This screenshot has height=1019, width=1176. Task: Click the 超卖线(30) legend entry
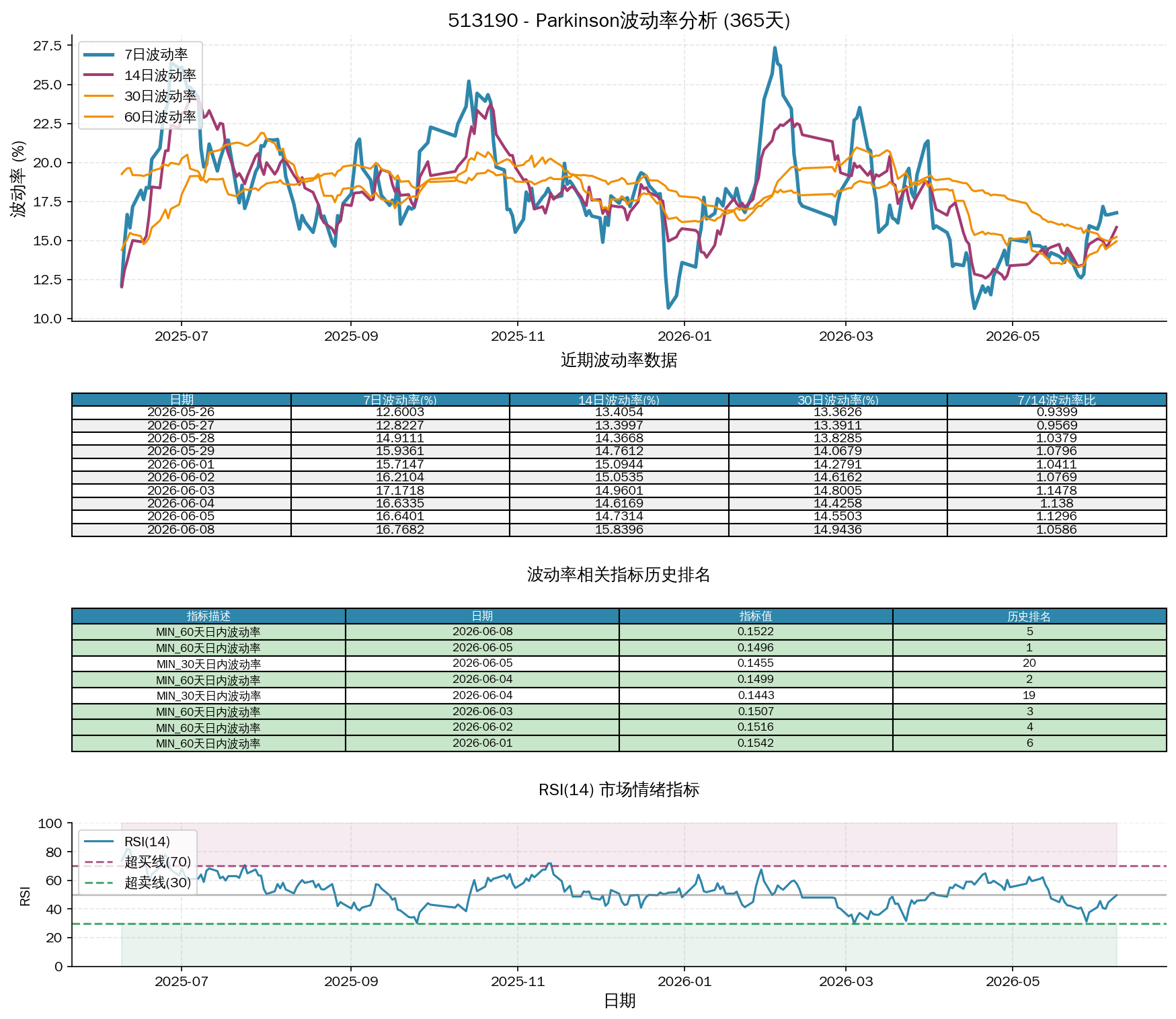tap(138, 883)
